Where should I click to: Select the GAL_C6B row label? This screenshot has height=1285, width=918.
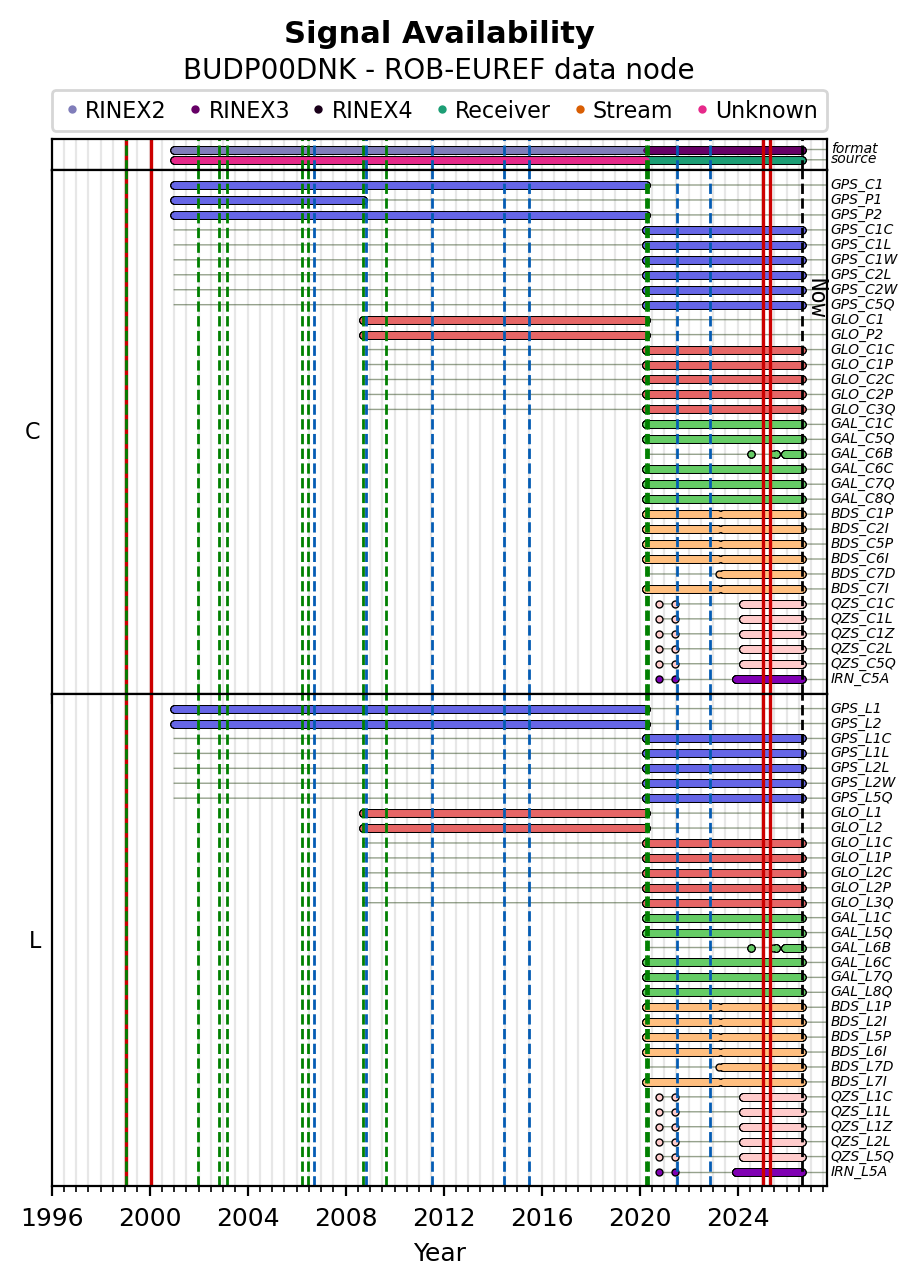[862, 453]
